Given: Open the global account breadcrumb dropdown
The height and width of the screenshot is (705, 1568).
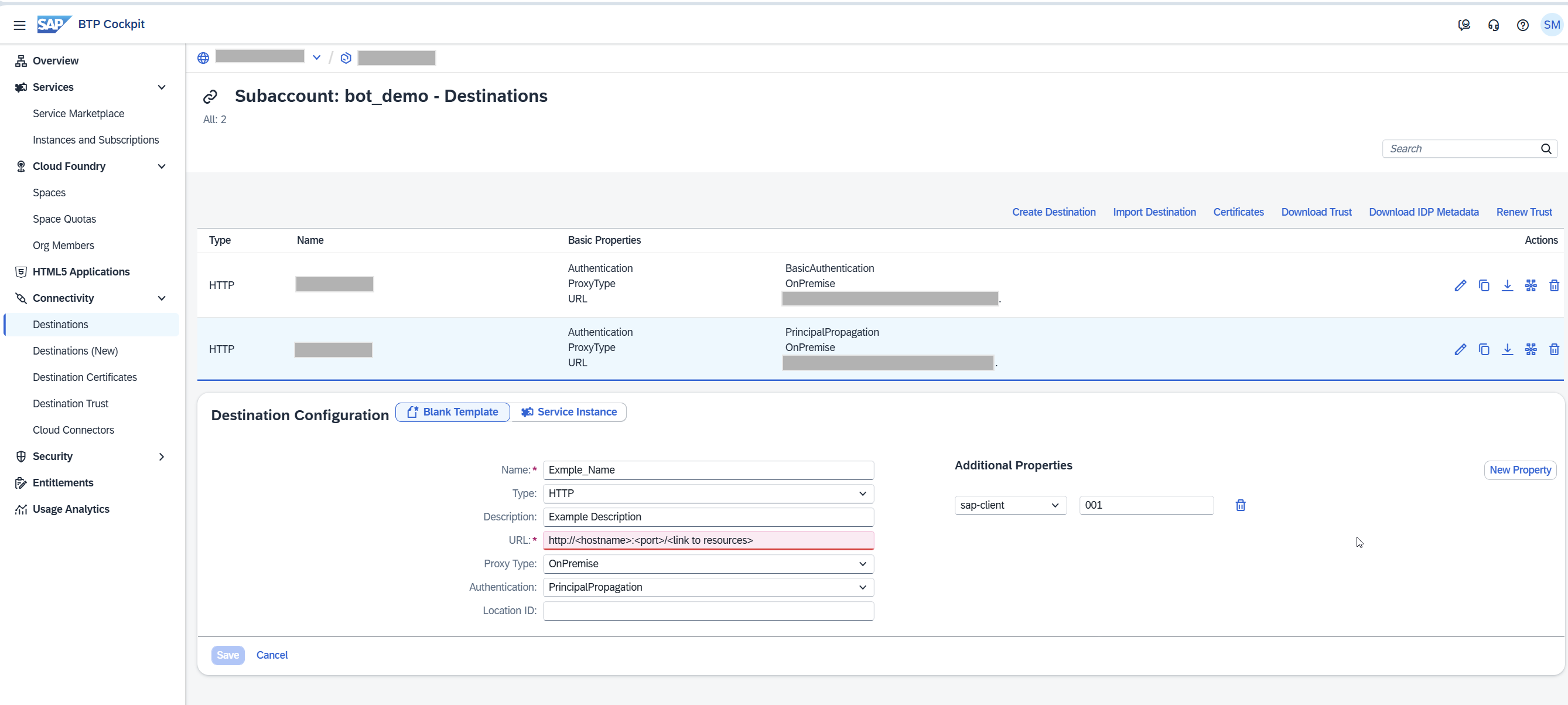Looking at the screenshot, I should tap(316, 57).
